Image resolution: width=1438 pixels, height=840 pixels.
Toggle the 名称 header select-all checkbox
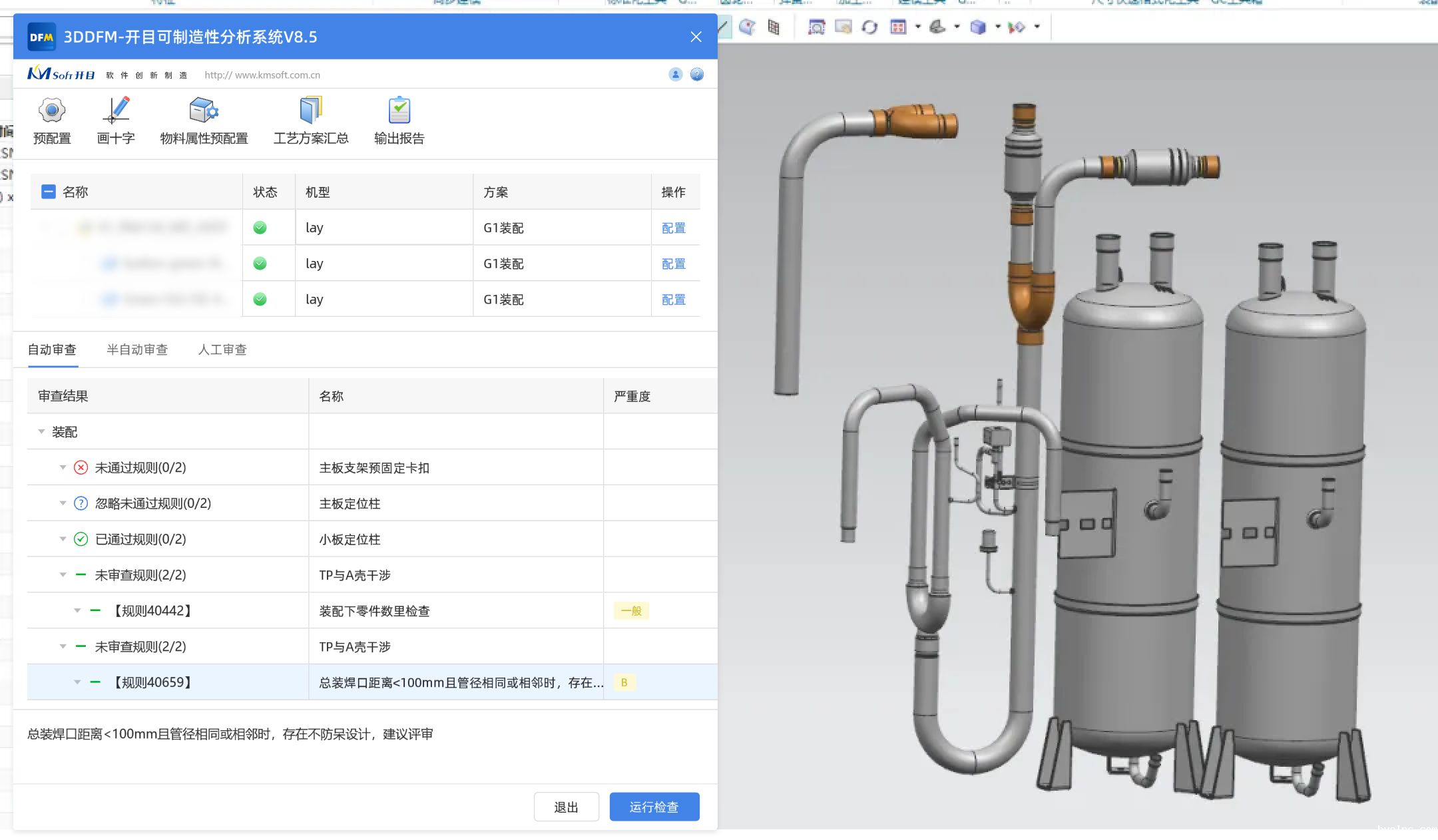point(49,192)
